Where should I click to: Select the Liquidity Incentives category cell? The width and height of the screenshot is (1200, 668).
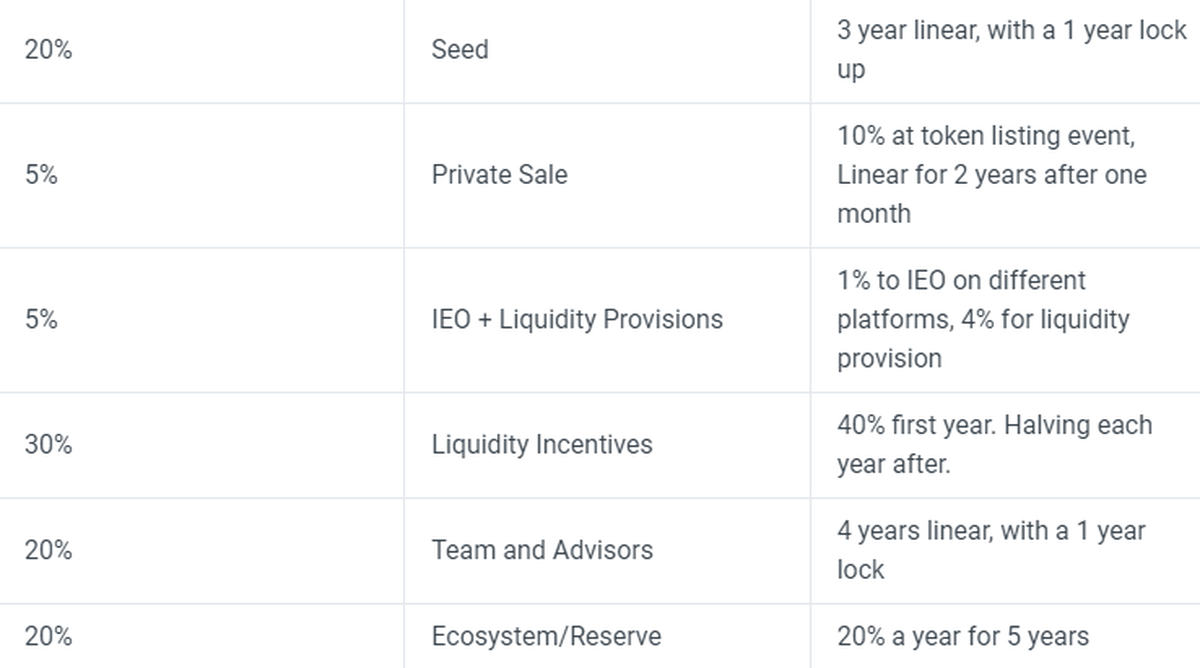(x=542, y=445)
